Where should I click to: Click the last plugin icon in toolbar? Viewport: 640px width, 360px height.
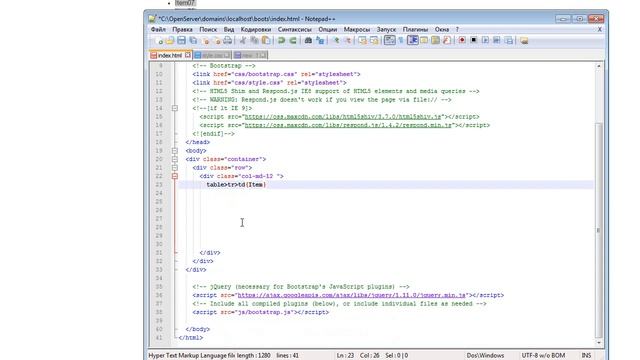[x=524, y=40]
